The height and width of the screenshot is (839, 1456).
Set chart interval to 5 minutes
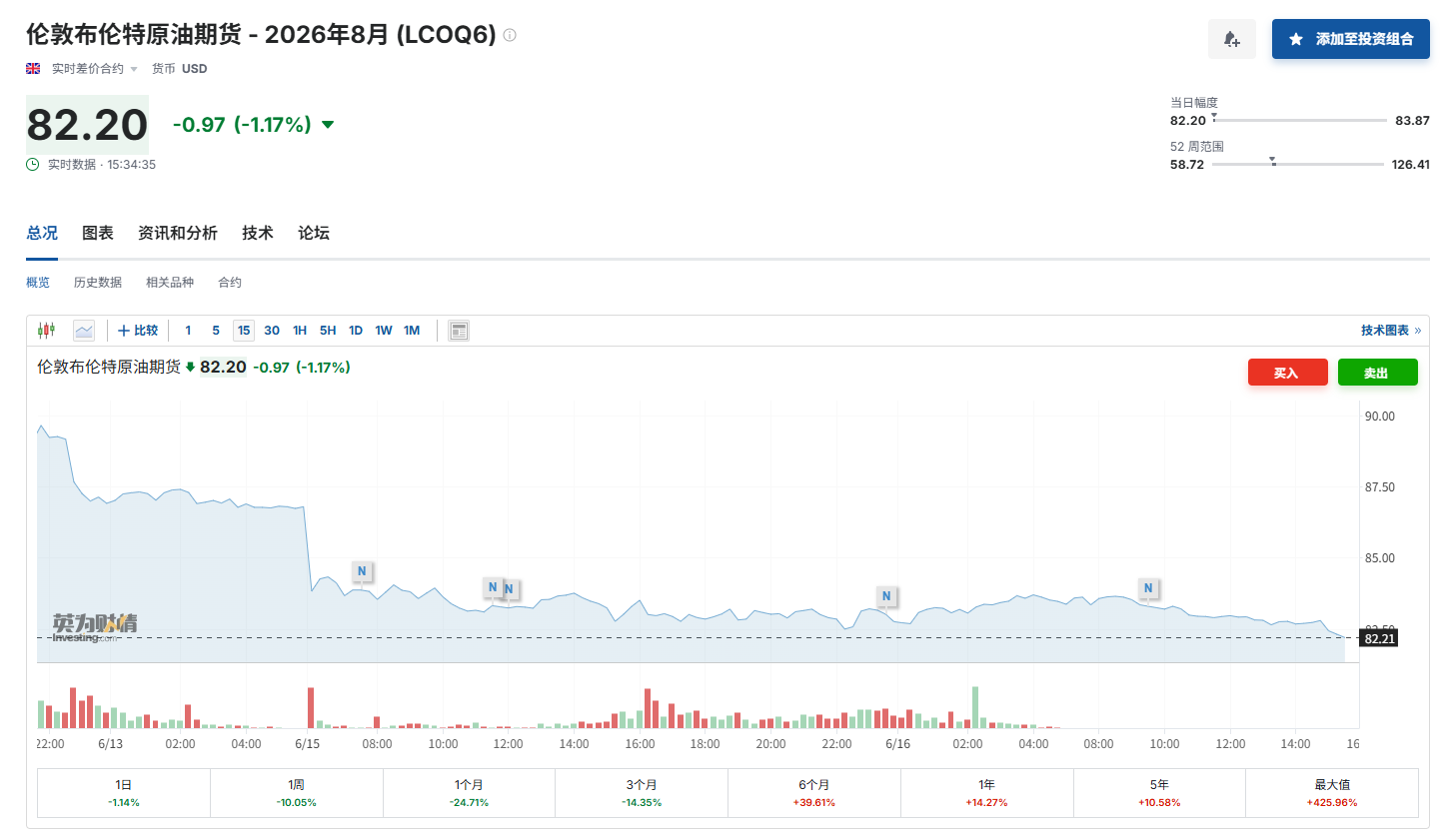point(216,331)
